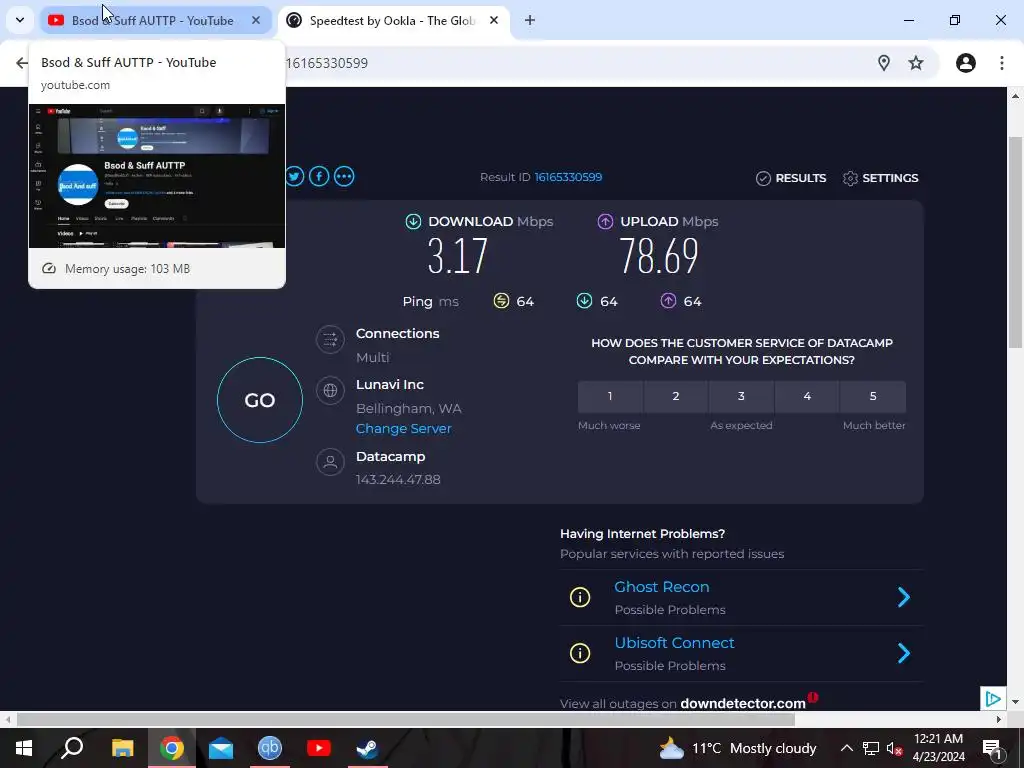Click the Datacamp provider person icon

tap(330, 462)
